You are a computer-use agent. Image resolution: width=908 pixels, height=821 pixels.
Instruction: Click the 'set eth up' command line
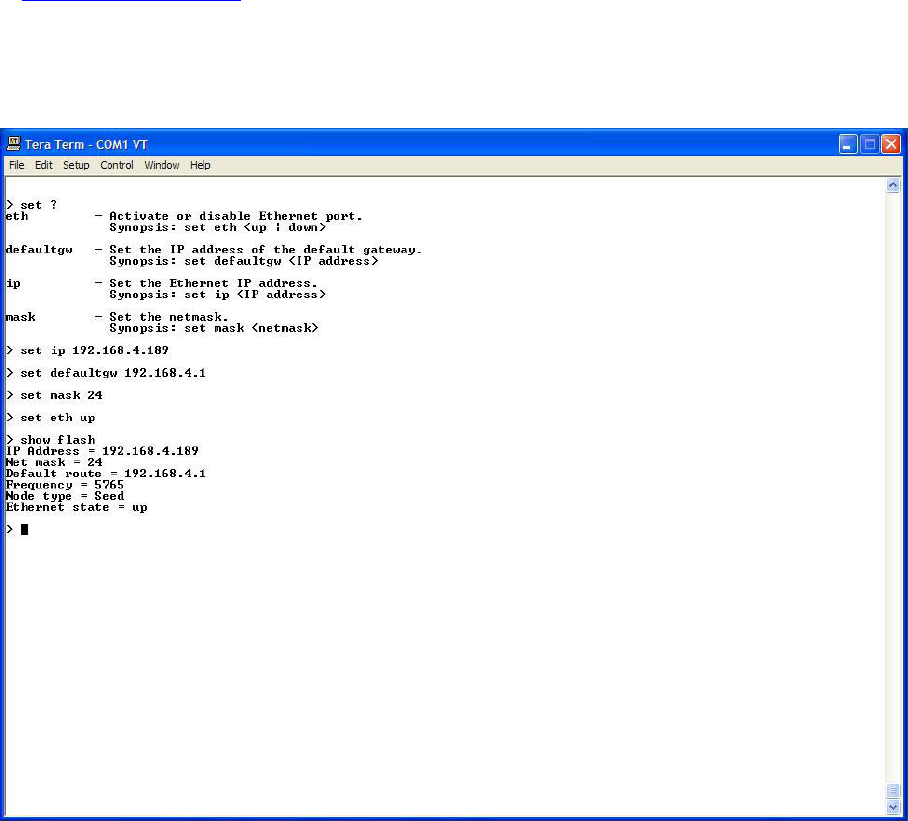[x=50, y=418]
